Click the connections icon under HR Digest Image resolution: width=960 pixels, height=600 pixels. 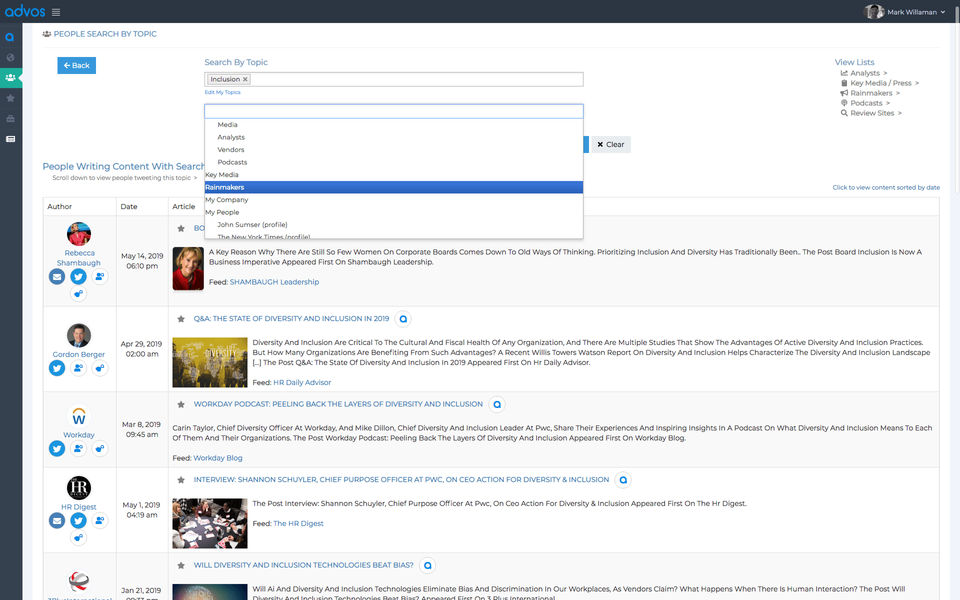78,538
